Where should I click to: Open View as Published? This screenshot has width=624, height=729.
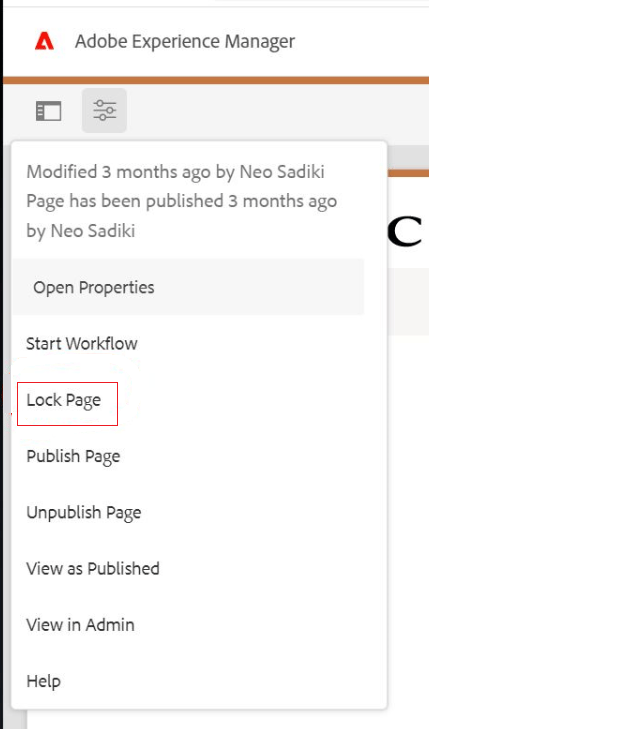93,569
